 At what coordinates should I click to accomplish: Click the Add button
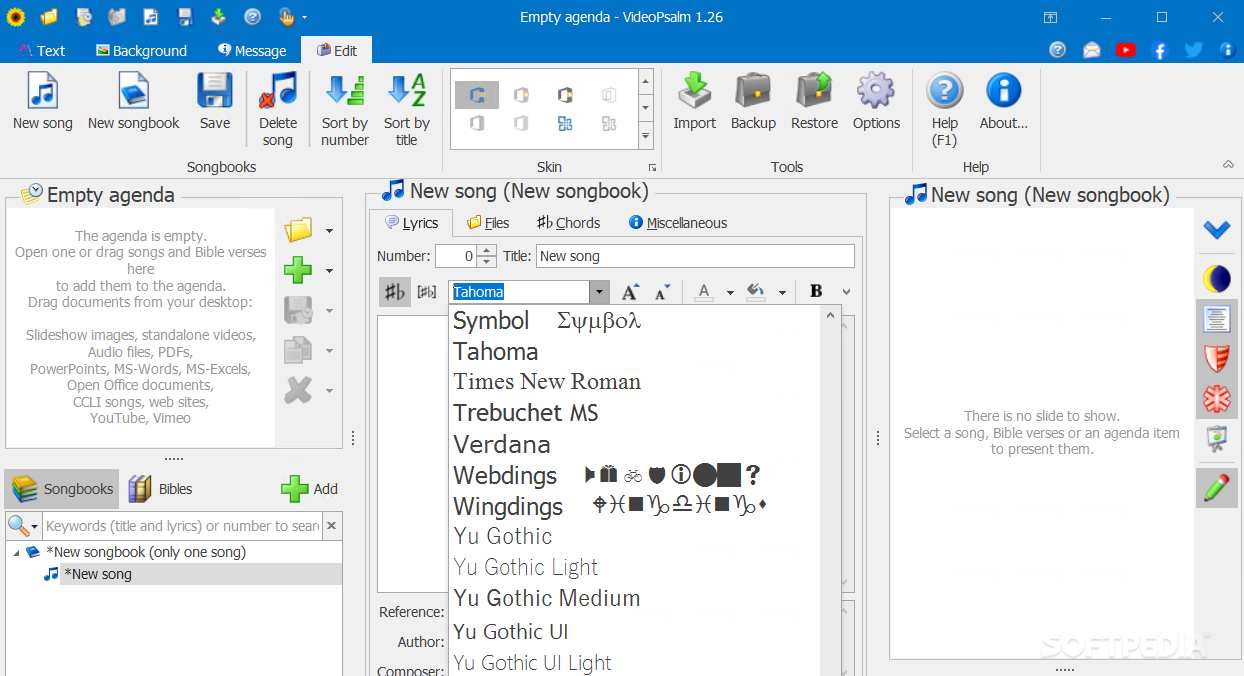310,489
